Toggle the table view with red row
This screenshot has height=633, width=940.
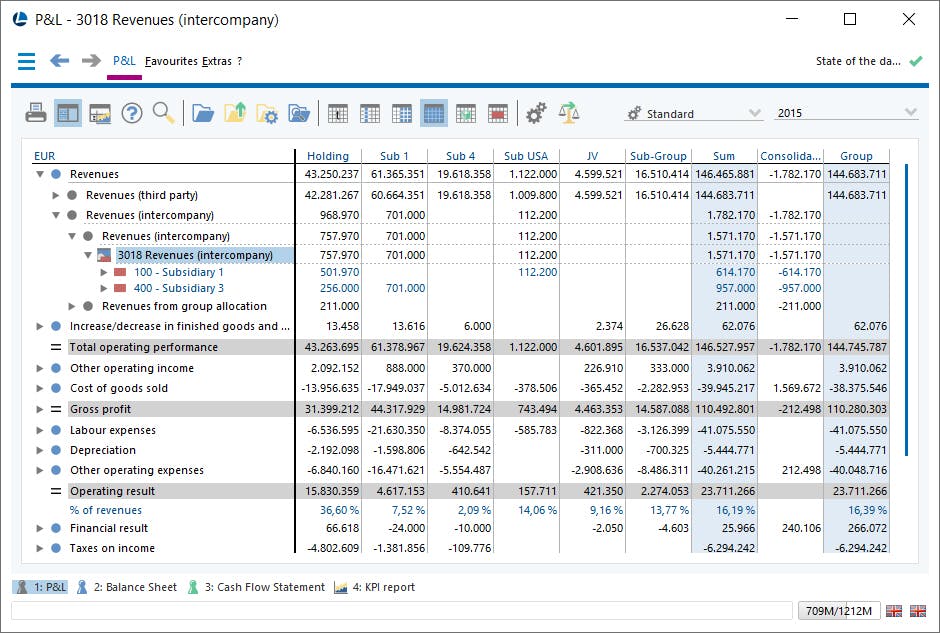point(498,113)
